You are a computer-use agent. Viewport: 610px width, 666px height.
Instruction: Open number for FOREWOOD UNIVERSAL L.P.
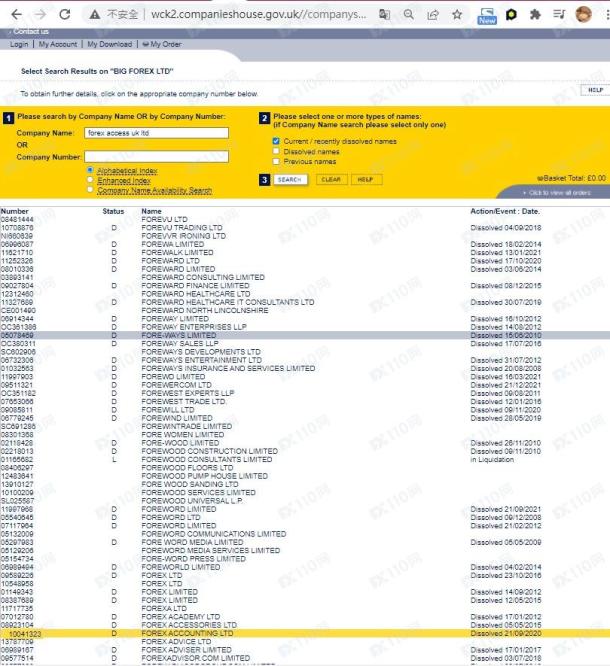click(17, 501)
